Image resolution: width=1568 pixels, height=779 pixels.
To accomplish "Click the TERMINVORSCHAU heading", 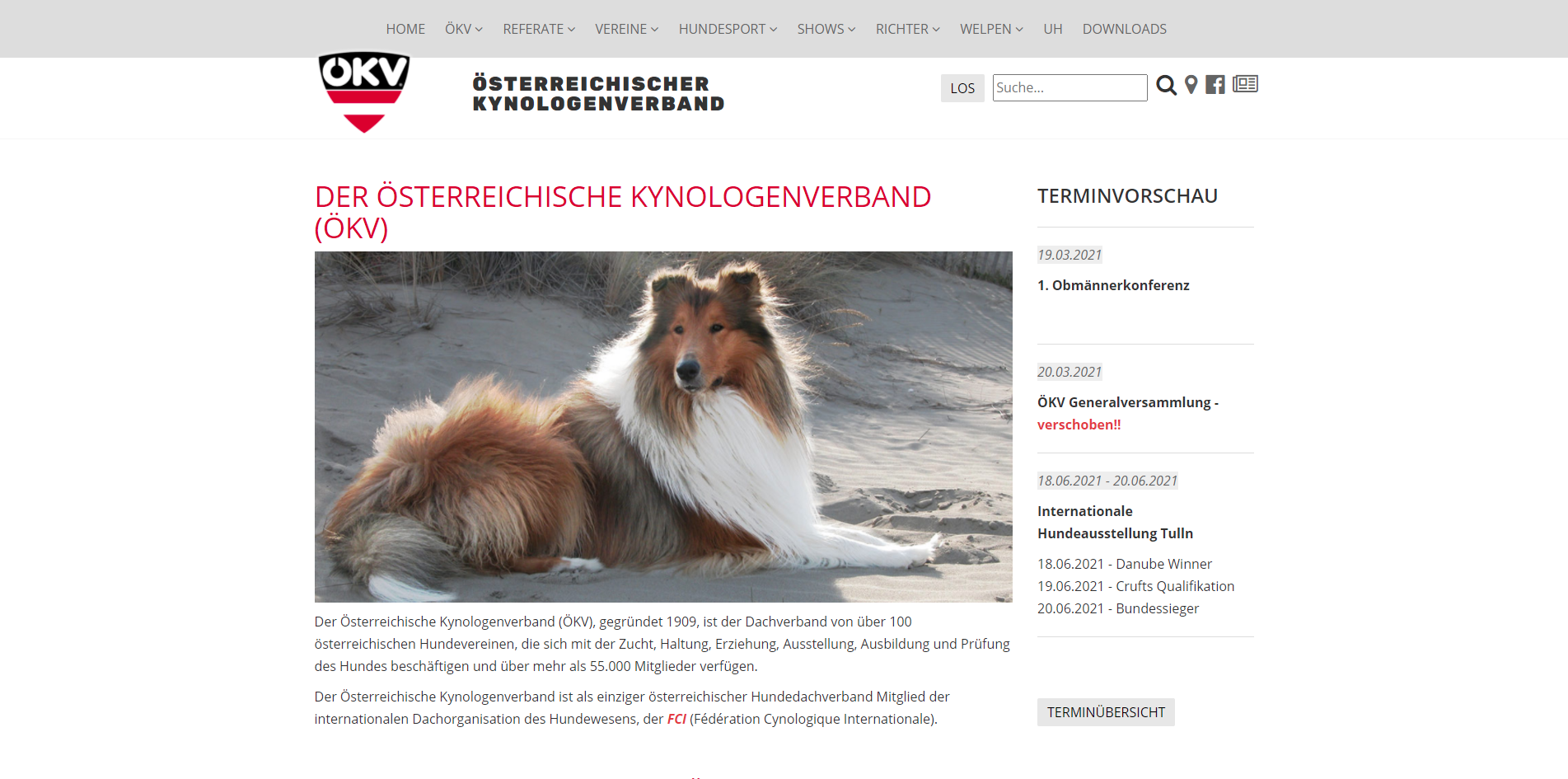I will (x=1127, y=196).
